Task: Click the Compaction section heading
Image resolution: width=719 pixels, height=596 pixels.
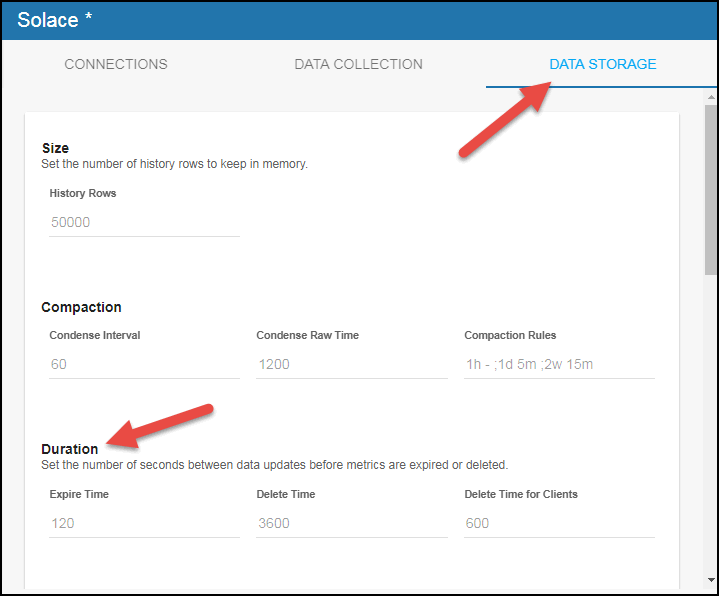Action: (x=81, y=307)
